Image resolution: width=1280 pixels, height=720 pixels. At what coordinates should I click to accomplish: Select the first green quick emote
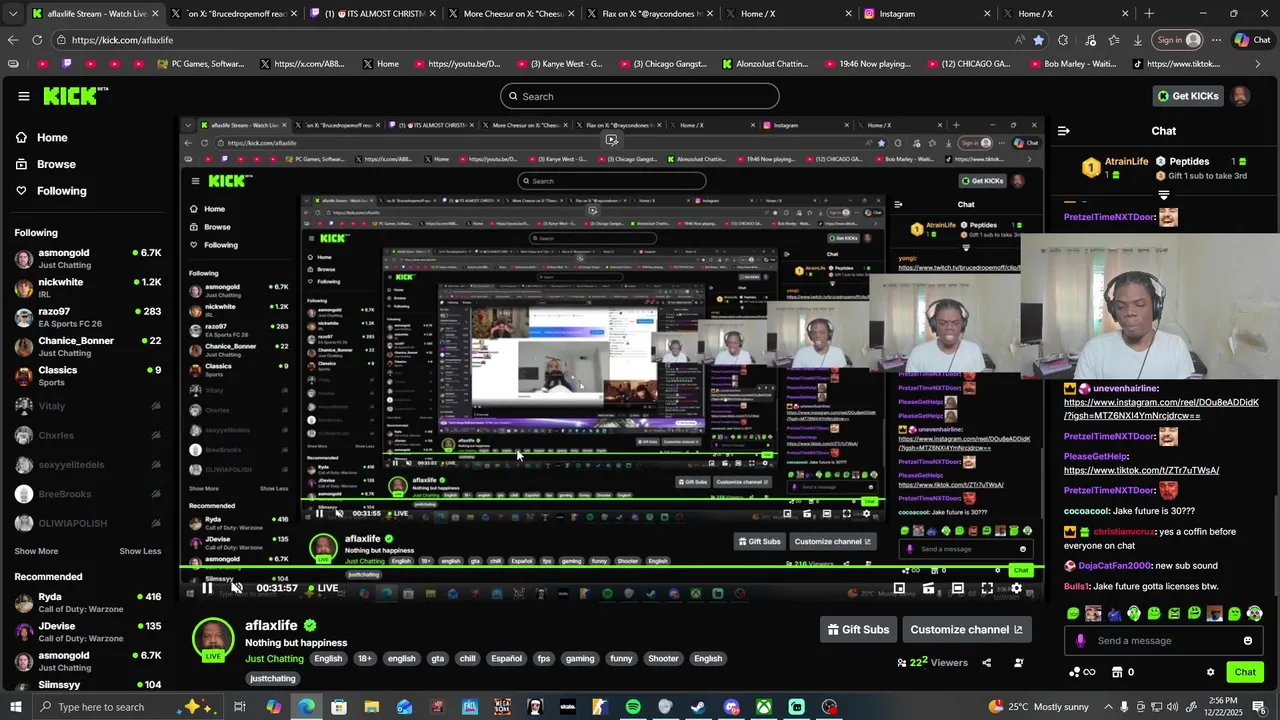point(1073,613)
